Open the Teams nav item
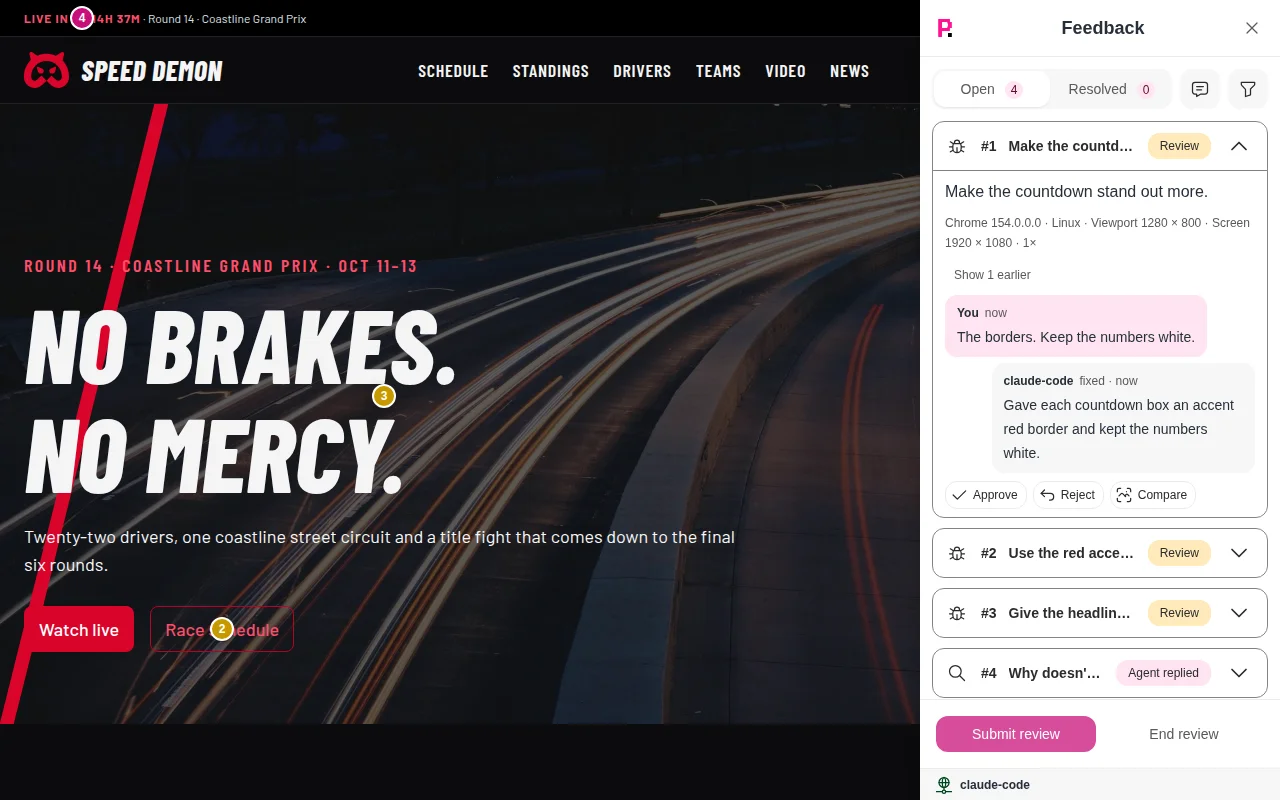The height and width of the screenshot is (800, 1280). [x=718, y=71]
